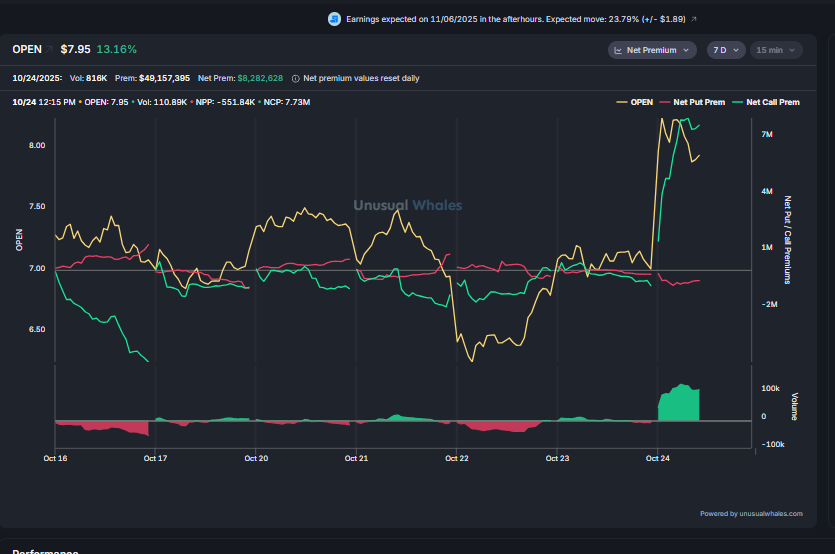Open external link arrow after expected move
835x554 pixels.
coord(693,19)
